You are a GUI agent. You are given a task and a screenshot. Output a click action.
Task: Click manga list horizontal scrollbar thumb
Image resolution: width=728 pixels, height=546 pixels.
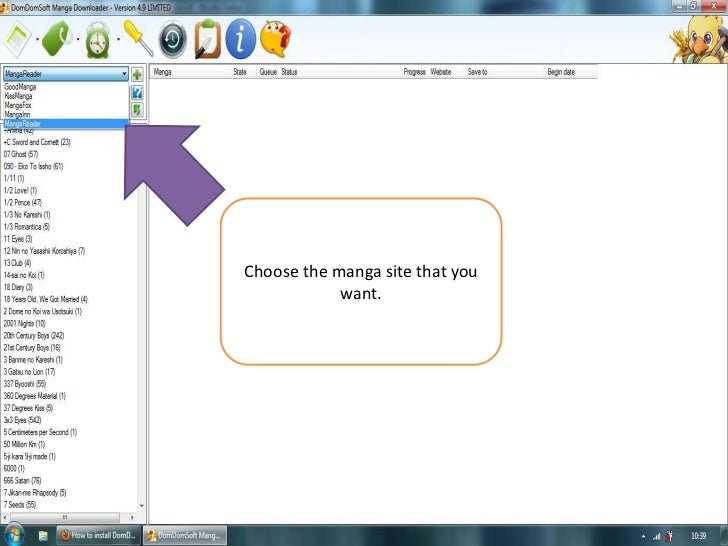point(65,517)
